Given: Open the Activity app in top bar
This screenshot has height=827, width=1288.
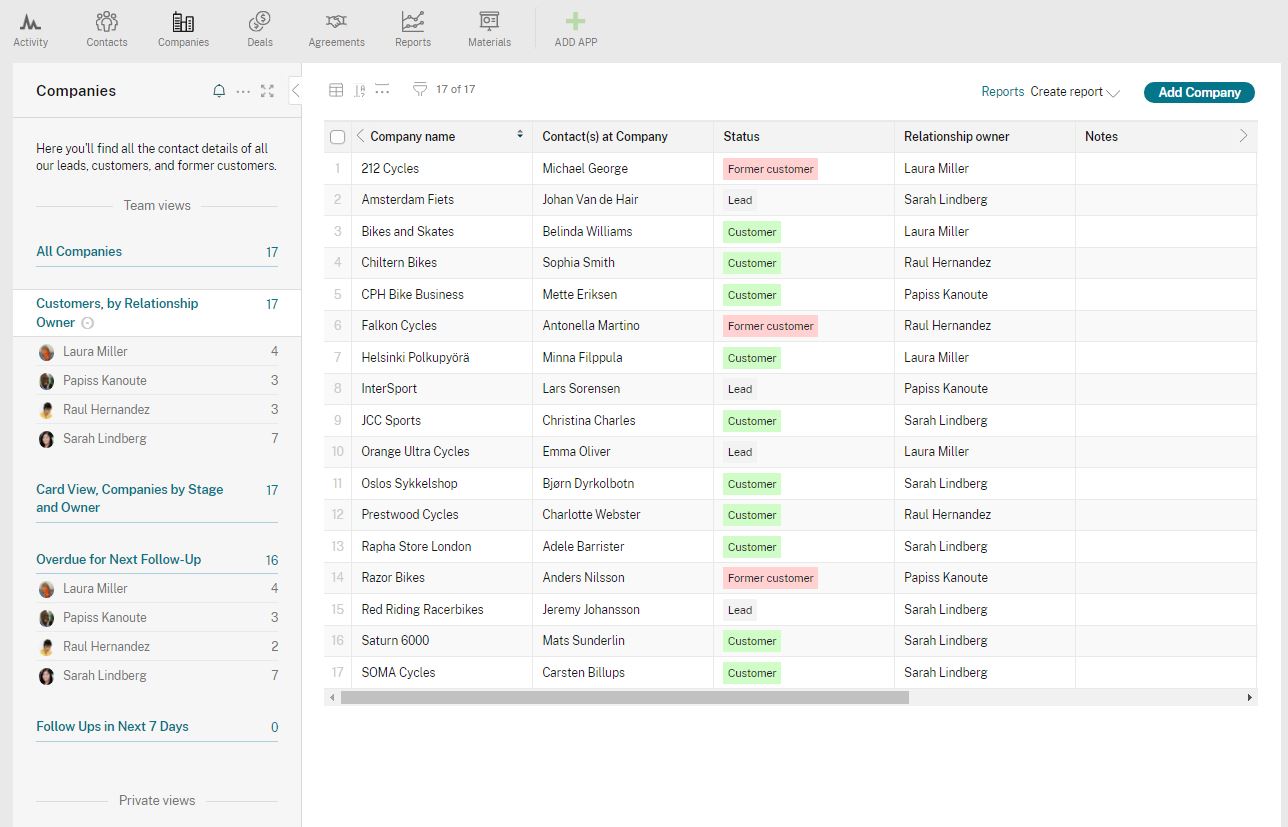Looking at the screenshot, I should (30, 29).
